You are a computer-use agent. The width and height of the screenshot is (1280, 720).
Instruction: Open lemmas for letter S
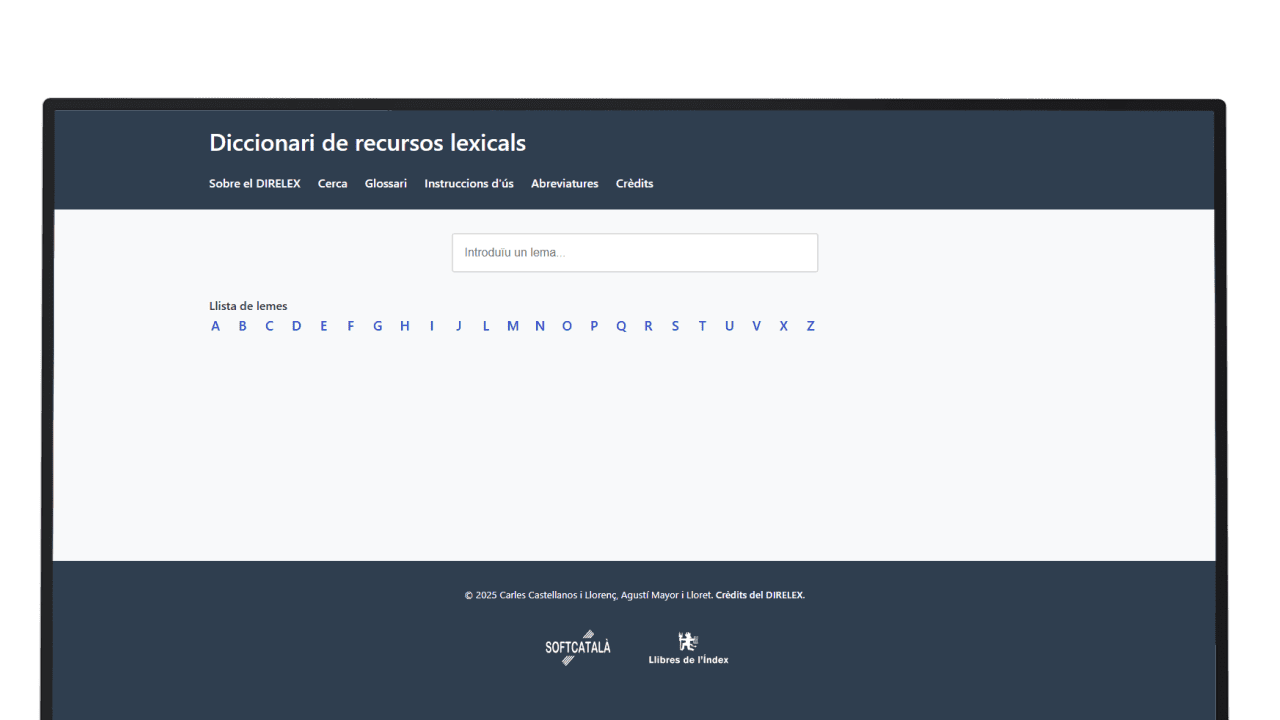tap(675, 326)
